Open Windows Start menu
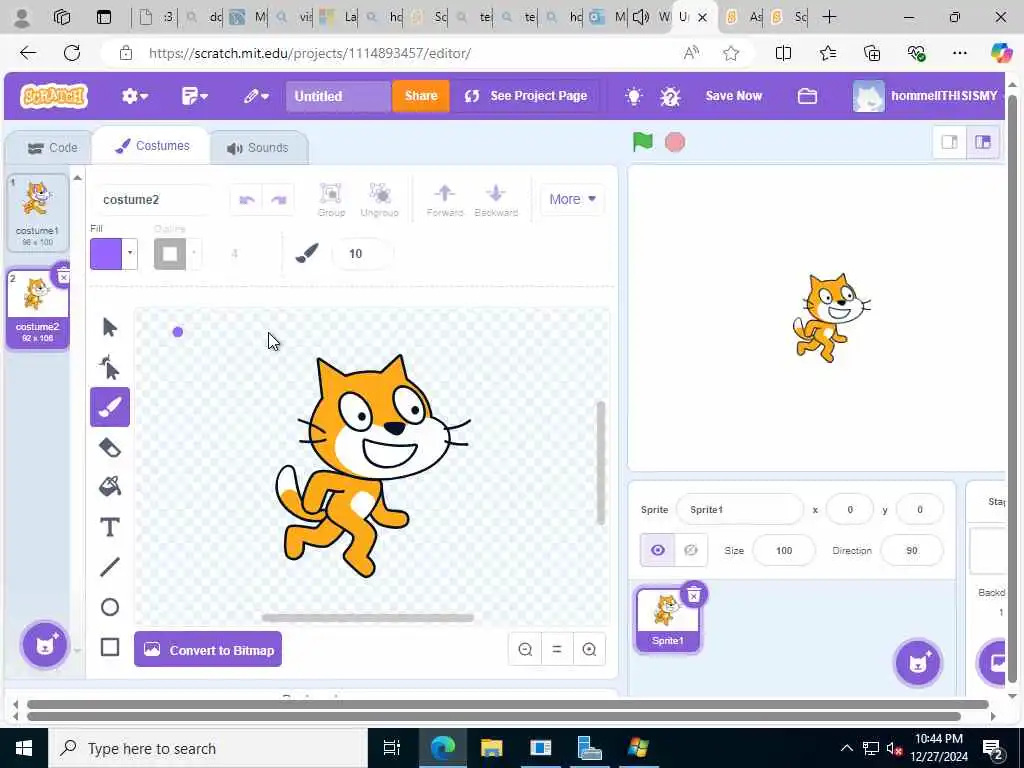This screenshot has height=768, width=1024. click(x=24, y=748)
